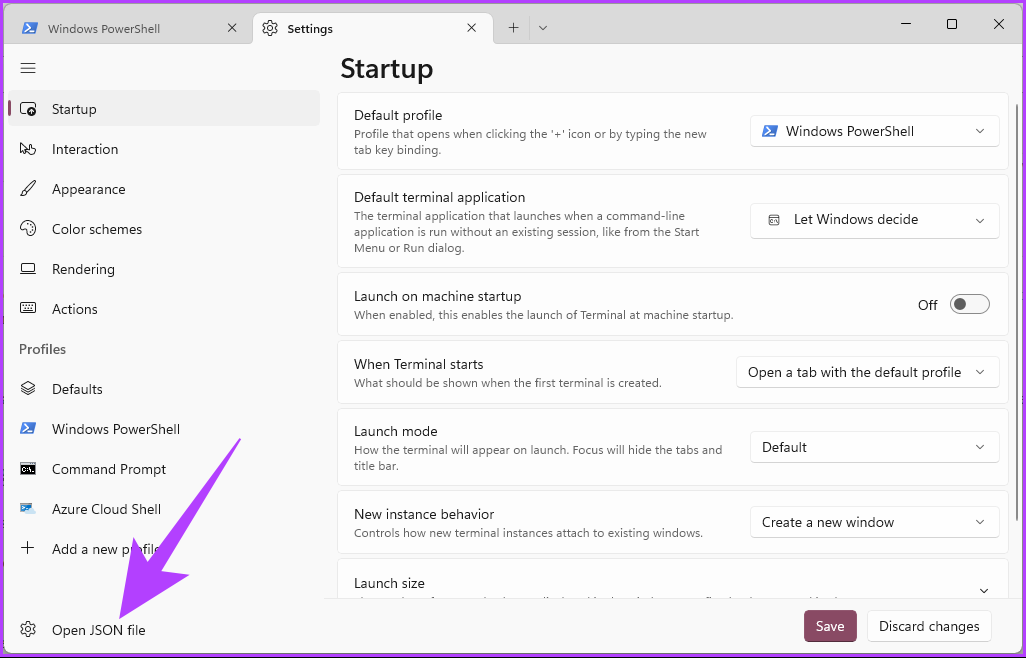Click the Defaults layers icon
Image resolution: width=1026 pixels, height=658 pixels.
click(x=27, y=389)
